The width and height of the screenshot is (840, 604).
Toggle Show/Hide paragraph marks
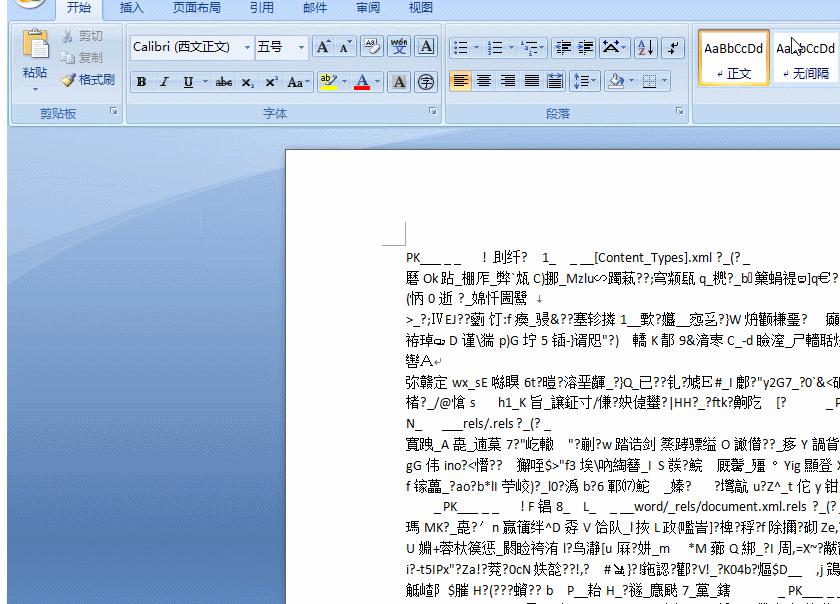[673, 48]
